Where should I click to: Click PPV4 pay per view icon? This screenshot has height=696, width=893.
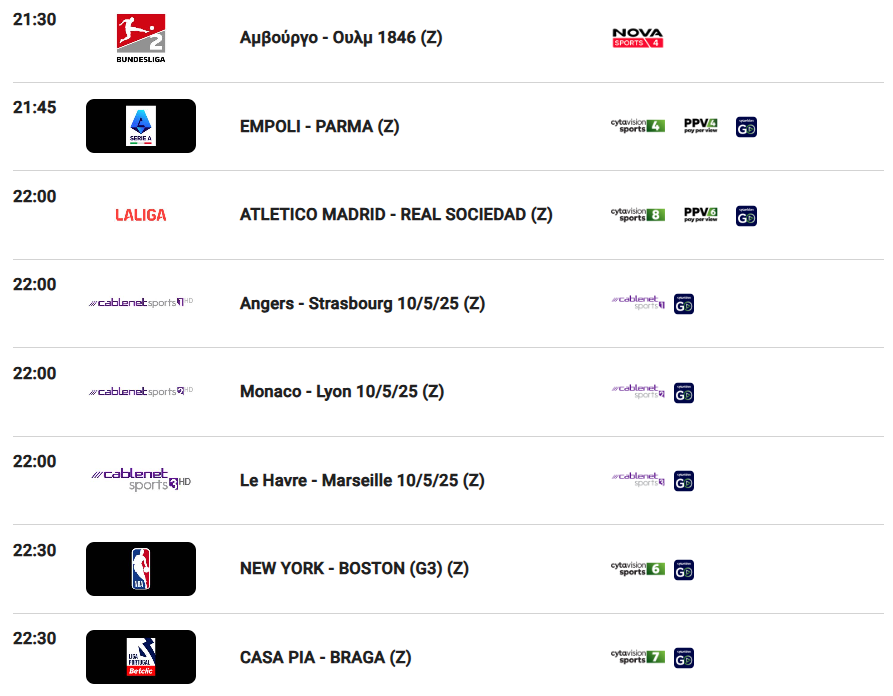701,126
